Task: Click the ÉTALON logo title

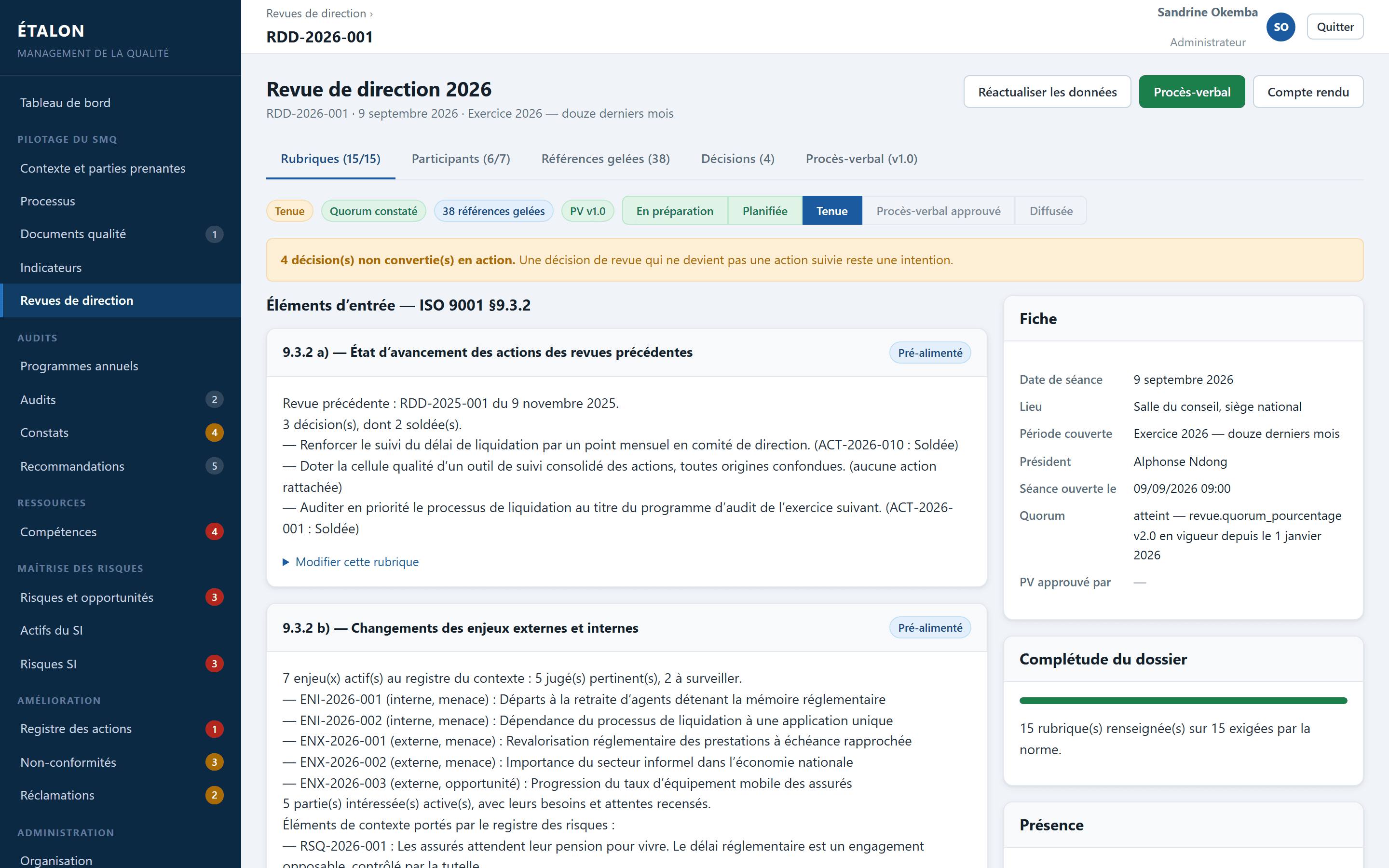Action: point(51,30)
